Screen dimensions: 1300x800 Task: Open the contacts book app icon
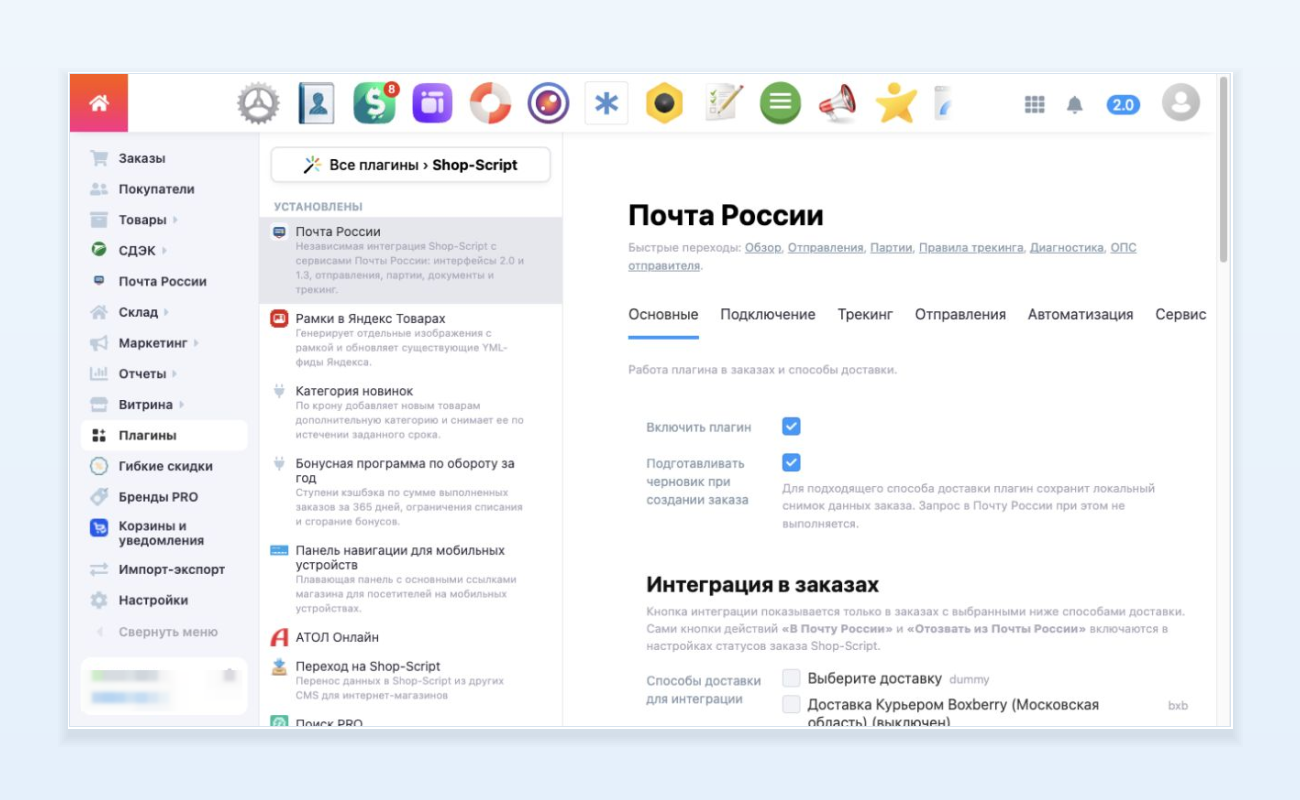click(x=316, y=103)
